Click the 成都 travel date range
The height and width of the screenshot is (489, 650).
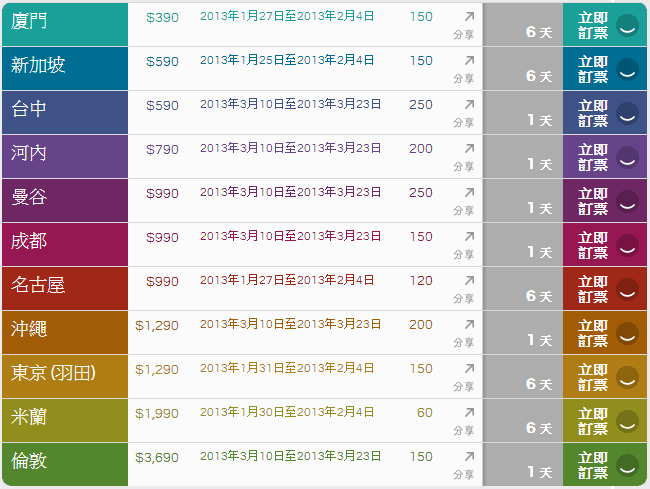[290, 237]
